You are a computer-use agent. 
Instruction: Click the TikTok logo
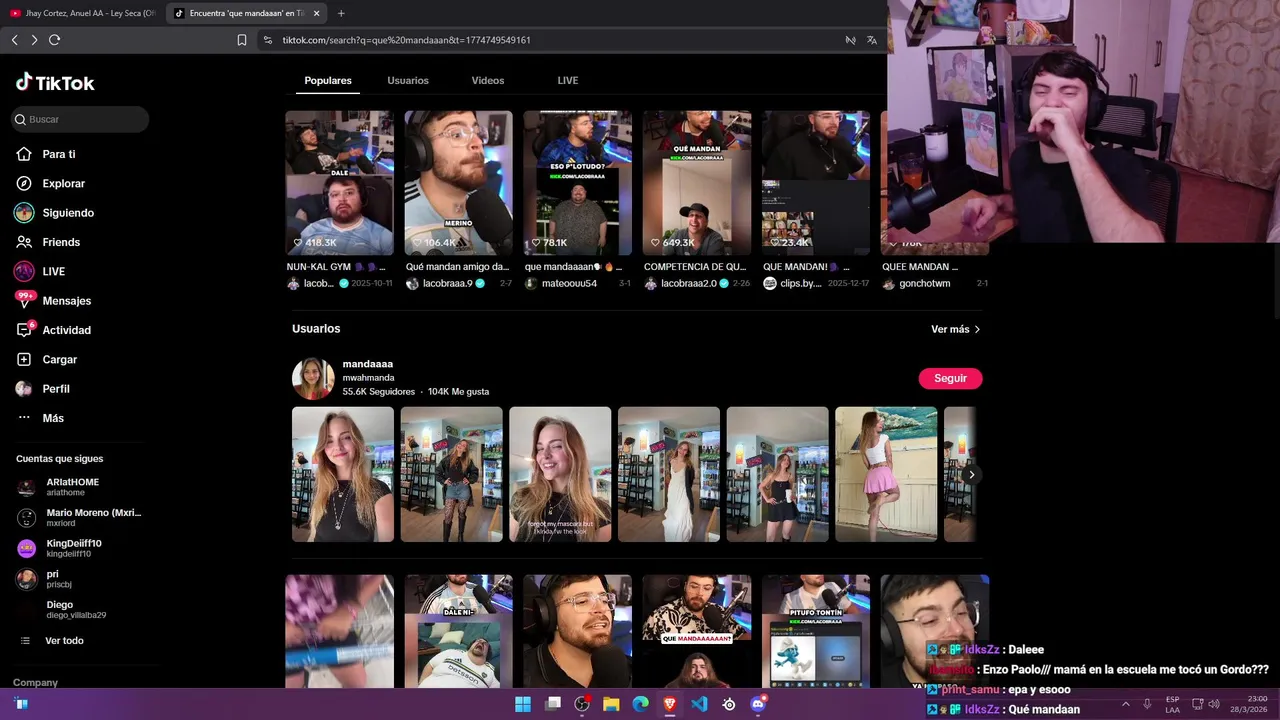tap(55, 83)
